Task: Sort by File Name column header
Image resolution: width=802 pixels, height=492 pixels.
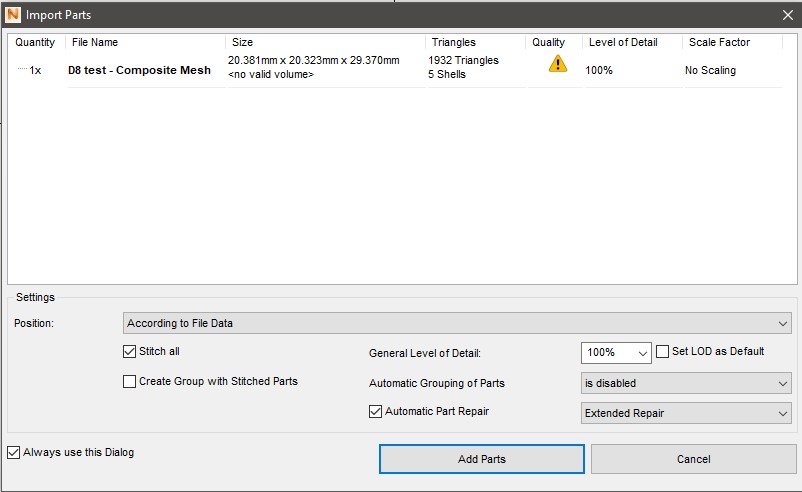Action: (145, 43)
